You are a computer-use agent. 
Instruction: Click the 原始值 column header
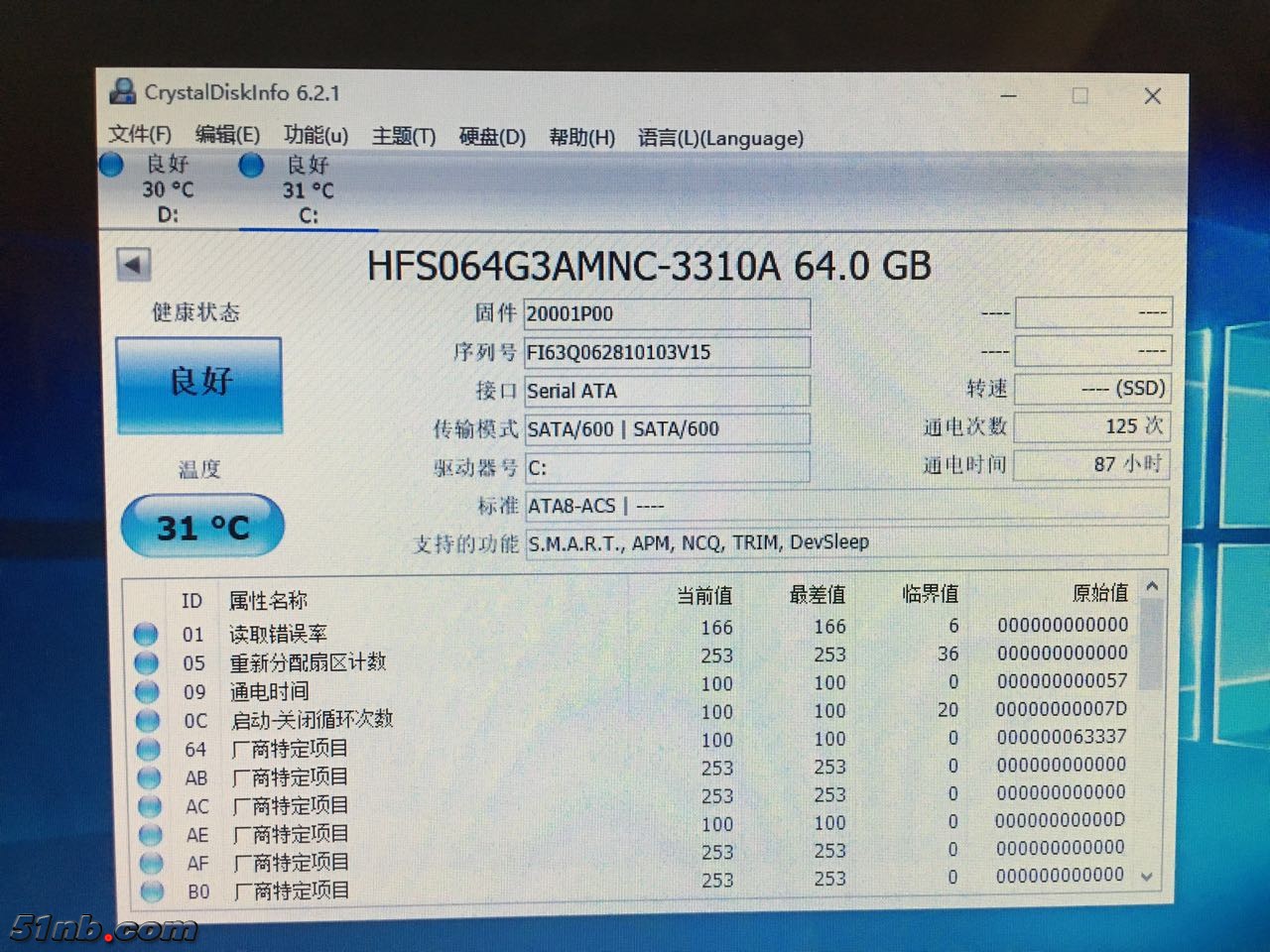1100,592
